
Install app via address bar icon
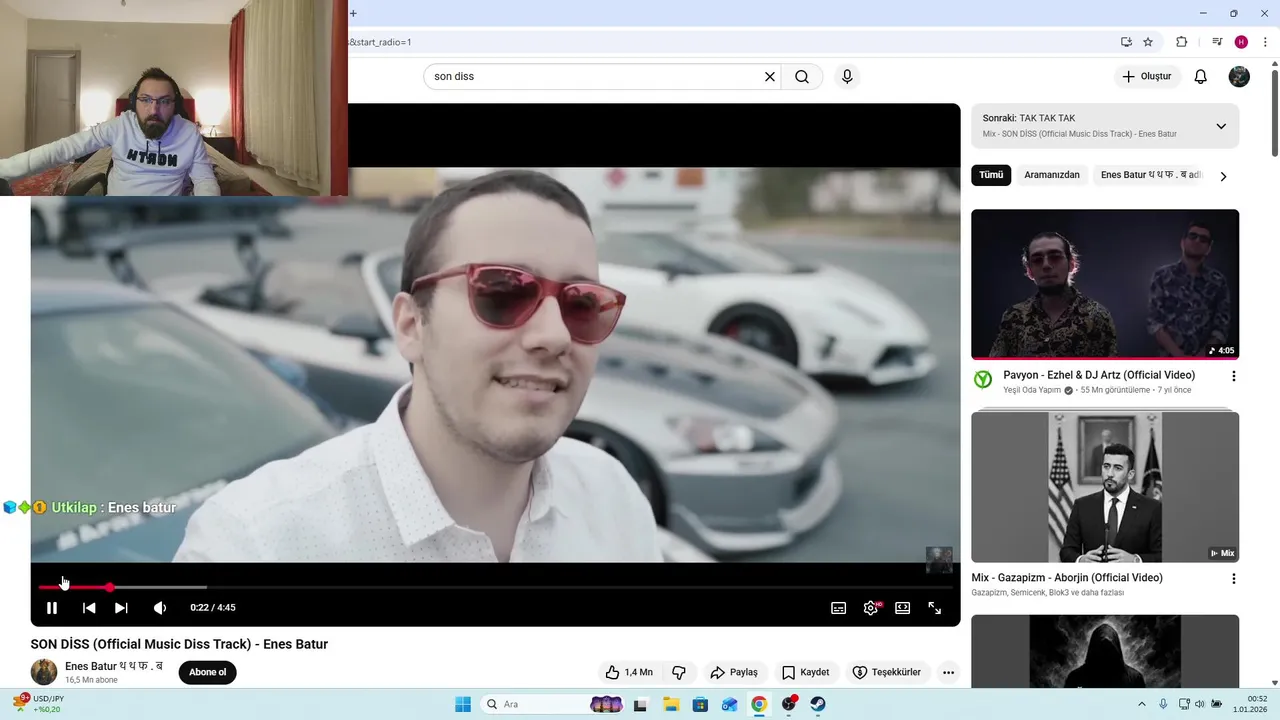tap(1126, 42)
